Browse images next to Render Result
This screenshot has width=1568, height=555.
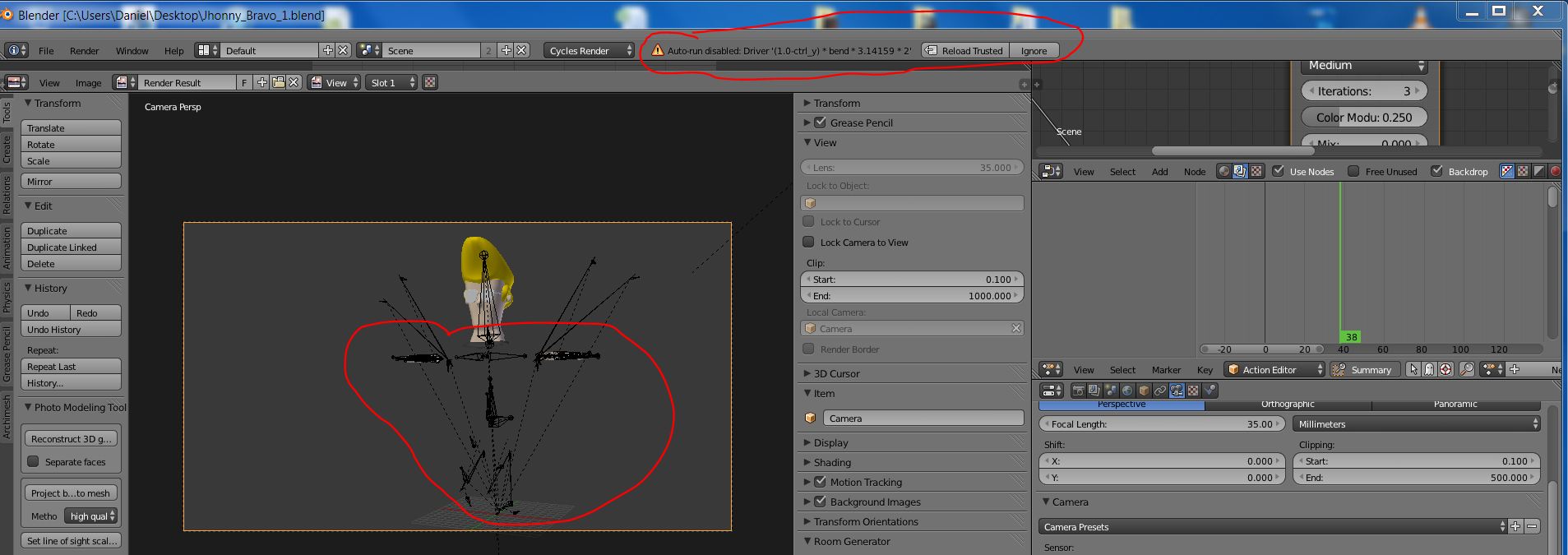tap(126, 82)
